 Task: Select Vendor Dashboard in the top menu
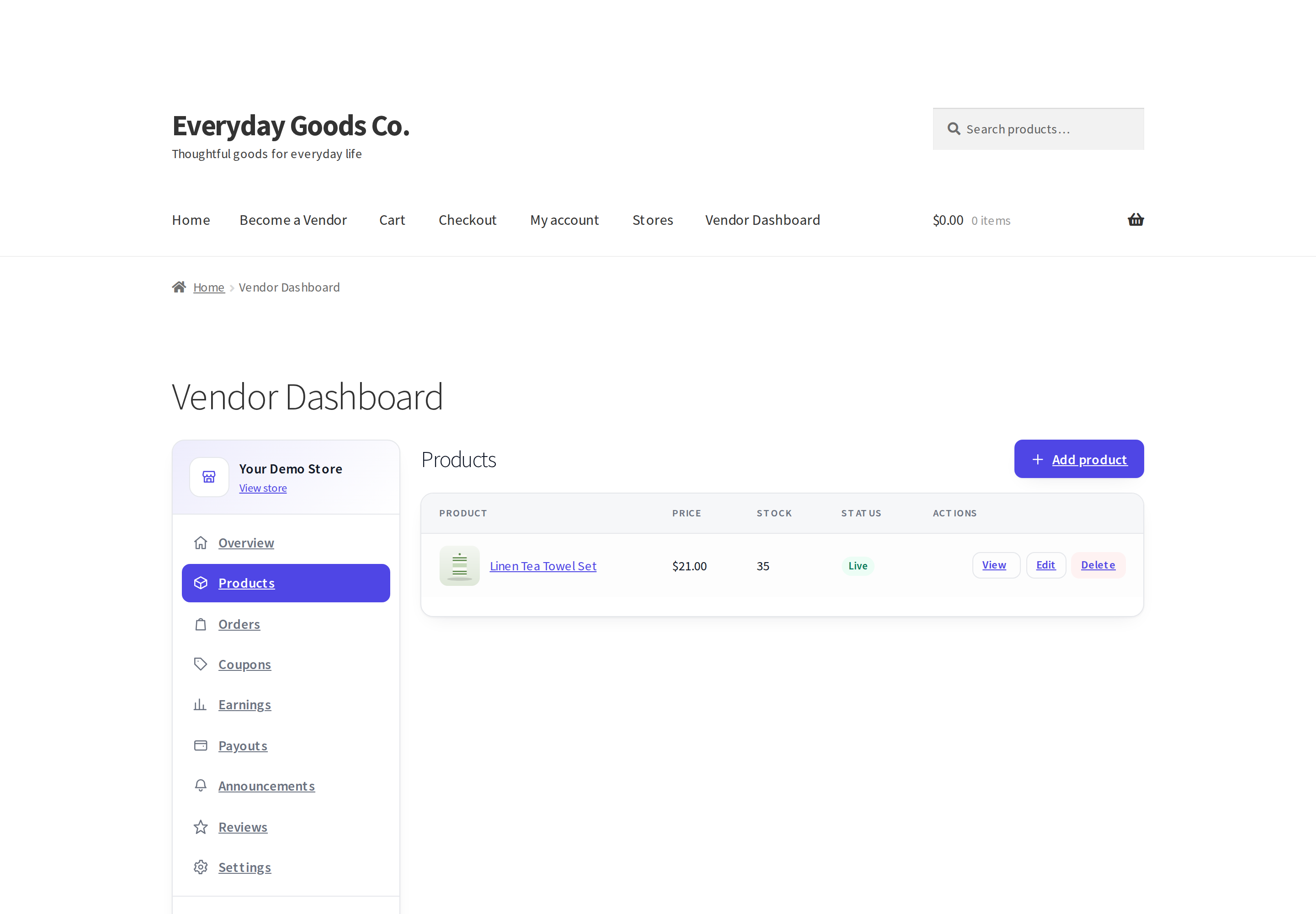tap(763, 220)
